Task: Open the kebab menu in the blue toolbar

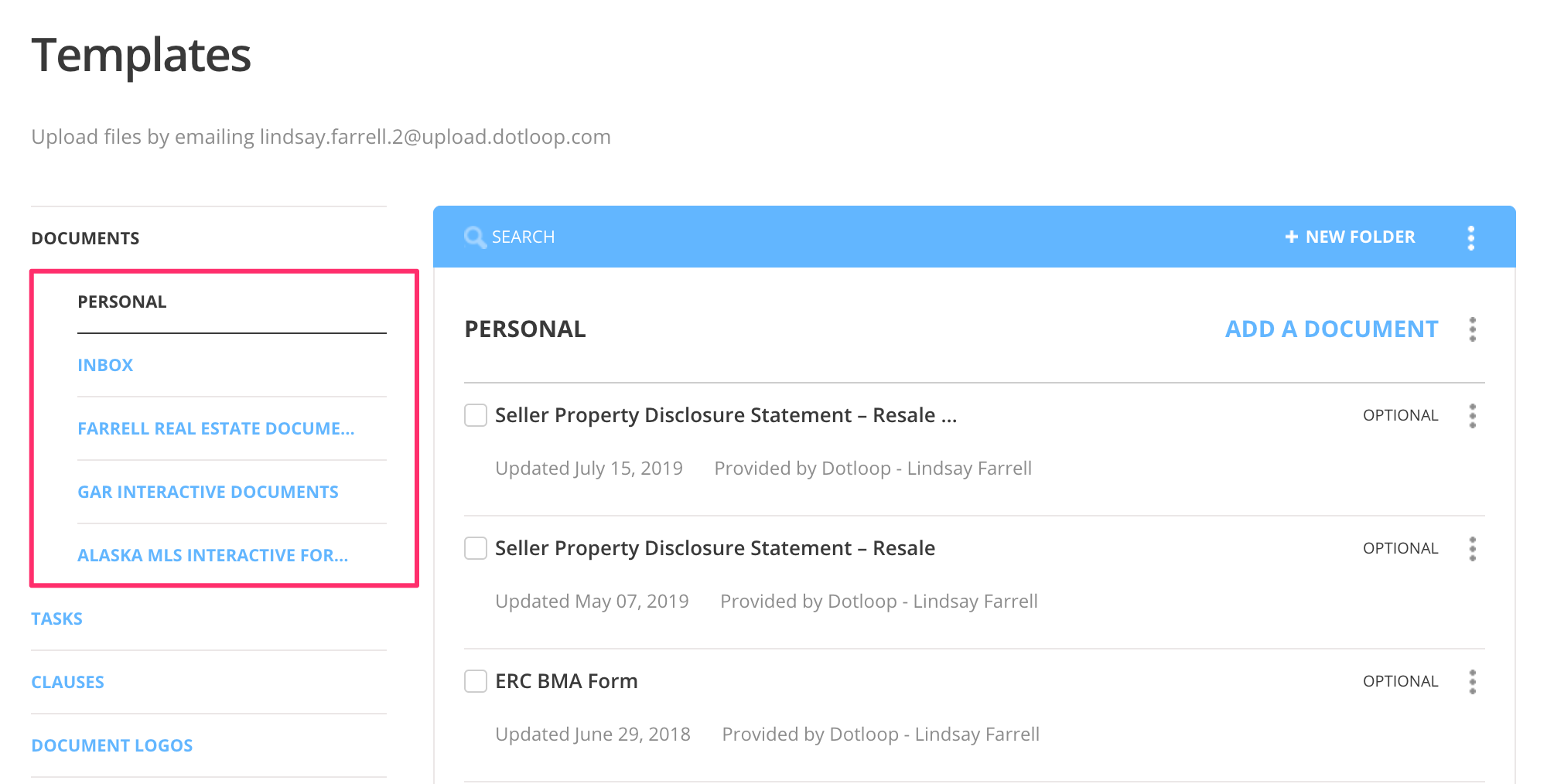Action: point(1471,237)
